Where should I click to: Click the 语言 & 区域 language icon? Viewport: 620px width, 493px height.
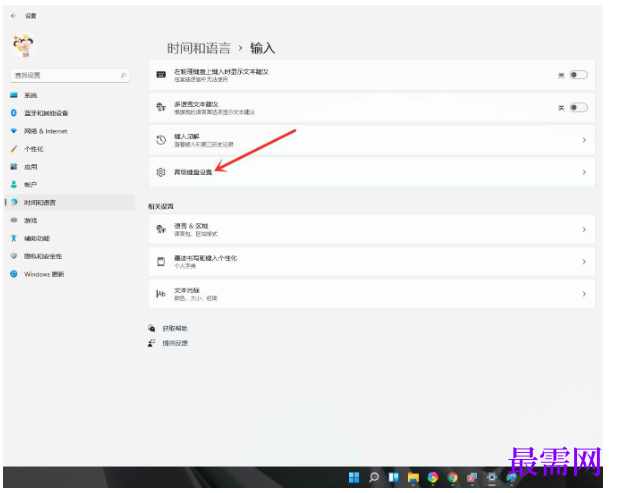click(161, 229)
